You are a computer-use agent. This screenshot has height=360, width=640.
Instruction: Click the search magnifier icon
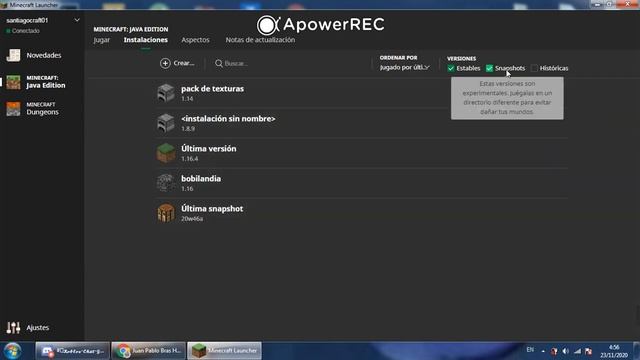(x=219, y=63)
